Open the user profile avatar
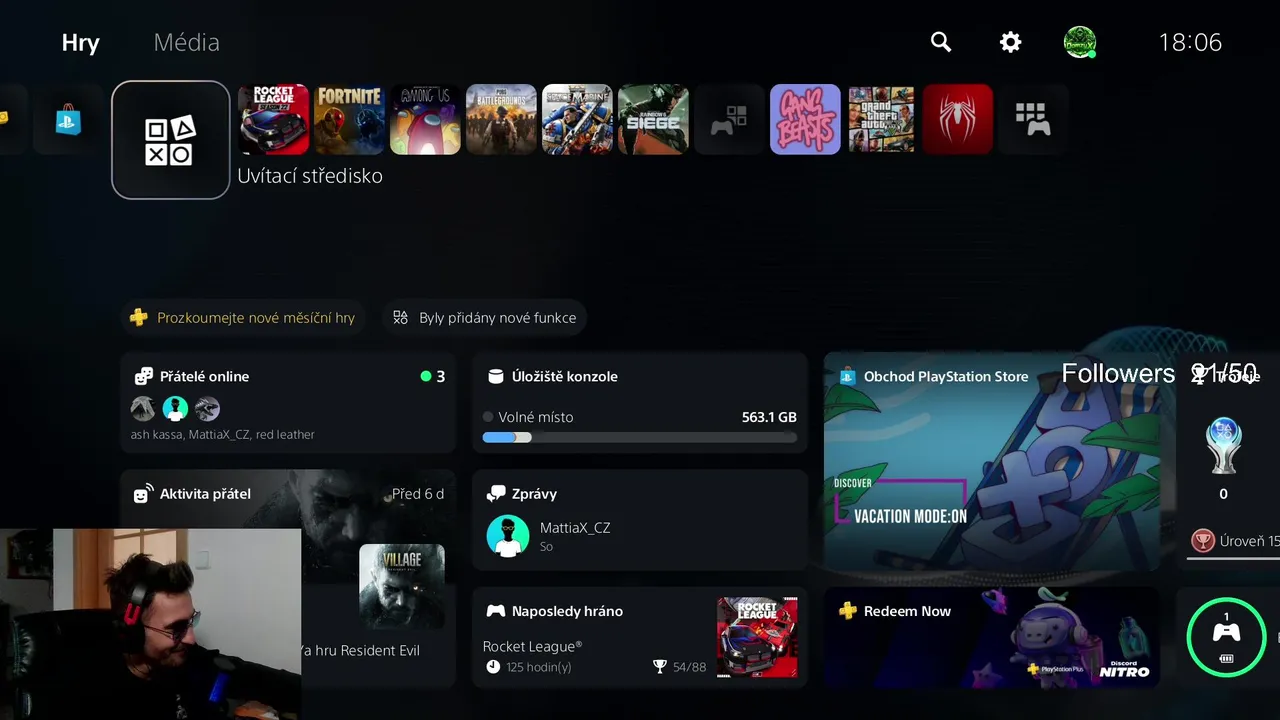The height and width of the screenshot is (720, 1280). point(1080,42)
